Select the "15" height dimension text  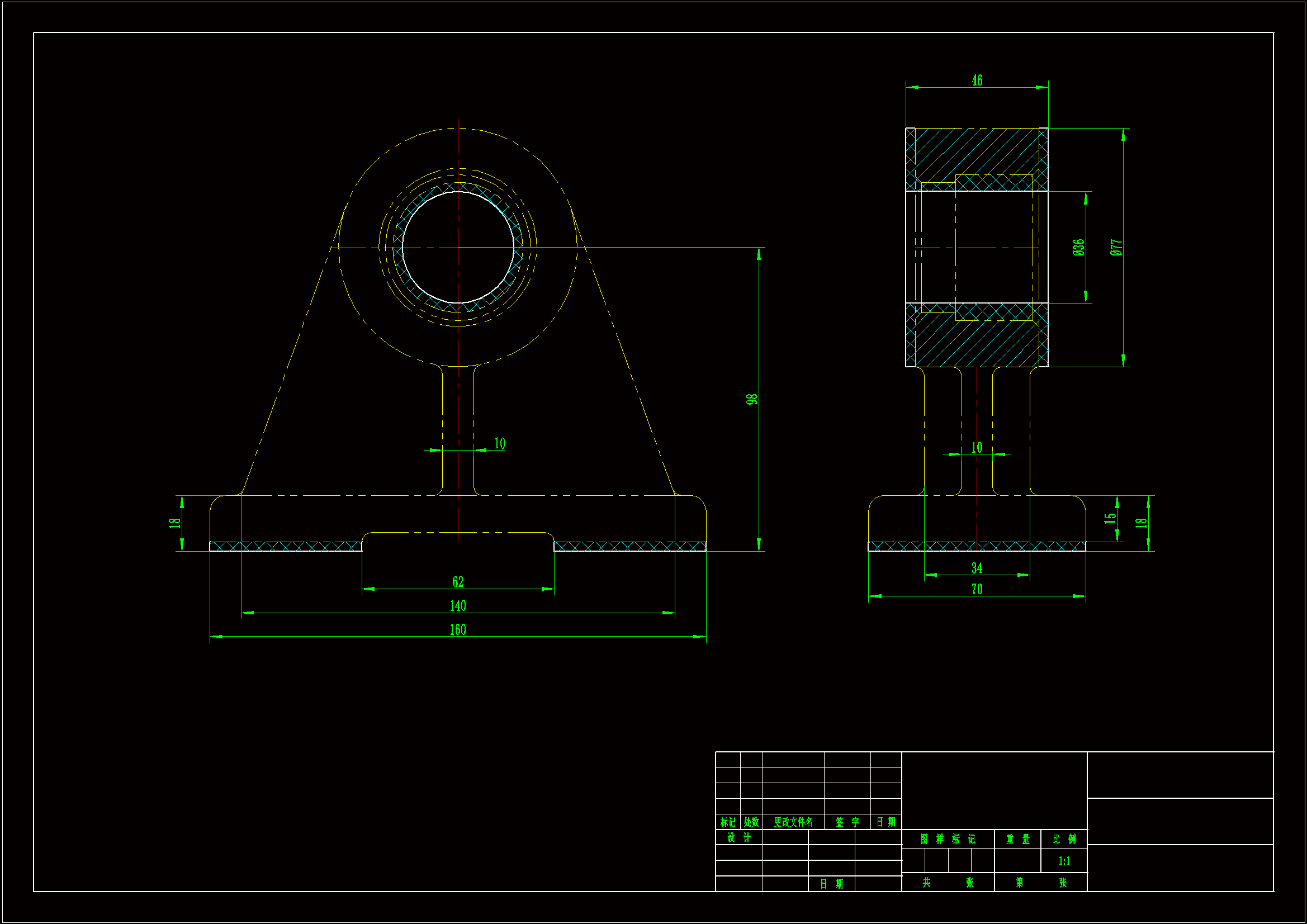[1110, 518]
